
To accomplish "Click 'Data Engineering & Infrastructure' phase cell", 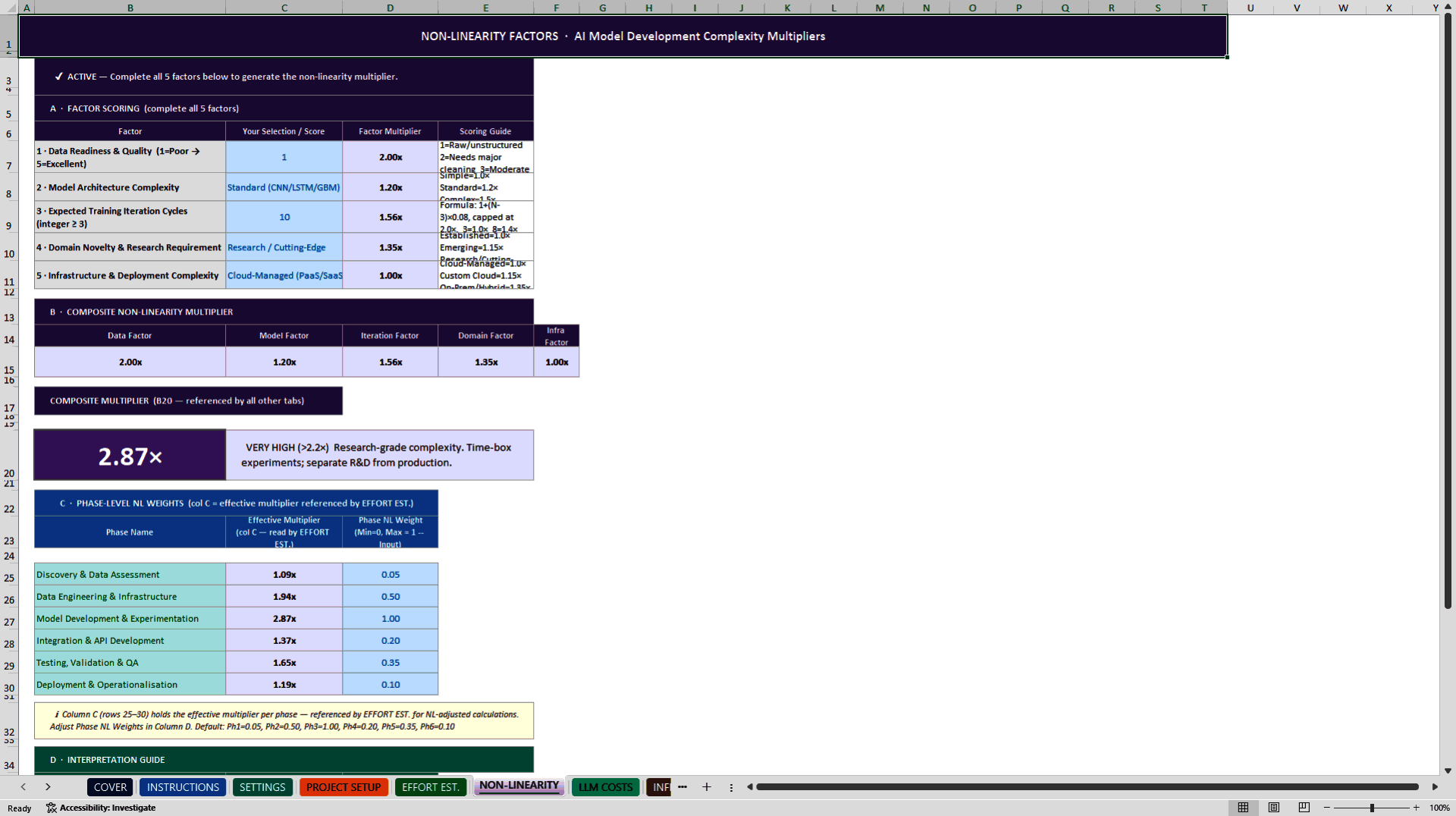I will pyautogui.click(x=130, y=597).
